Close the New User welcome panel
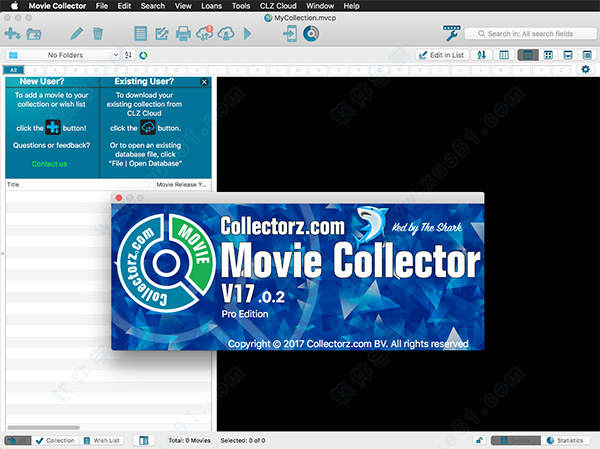This screenshot has width=600, height=449. 204,82
